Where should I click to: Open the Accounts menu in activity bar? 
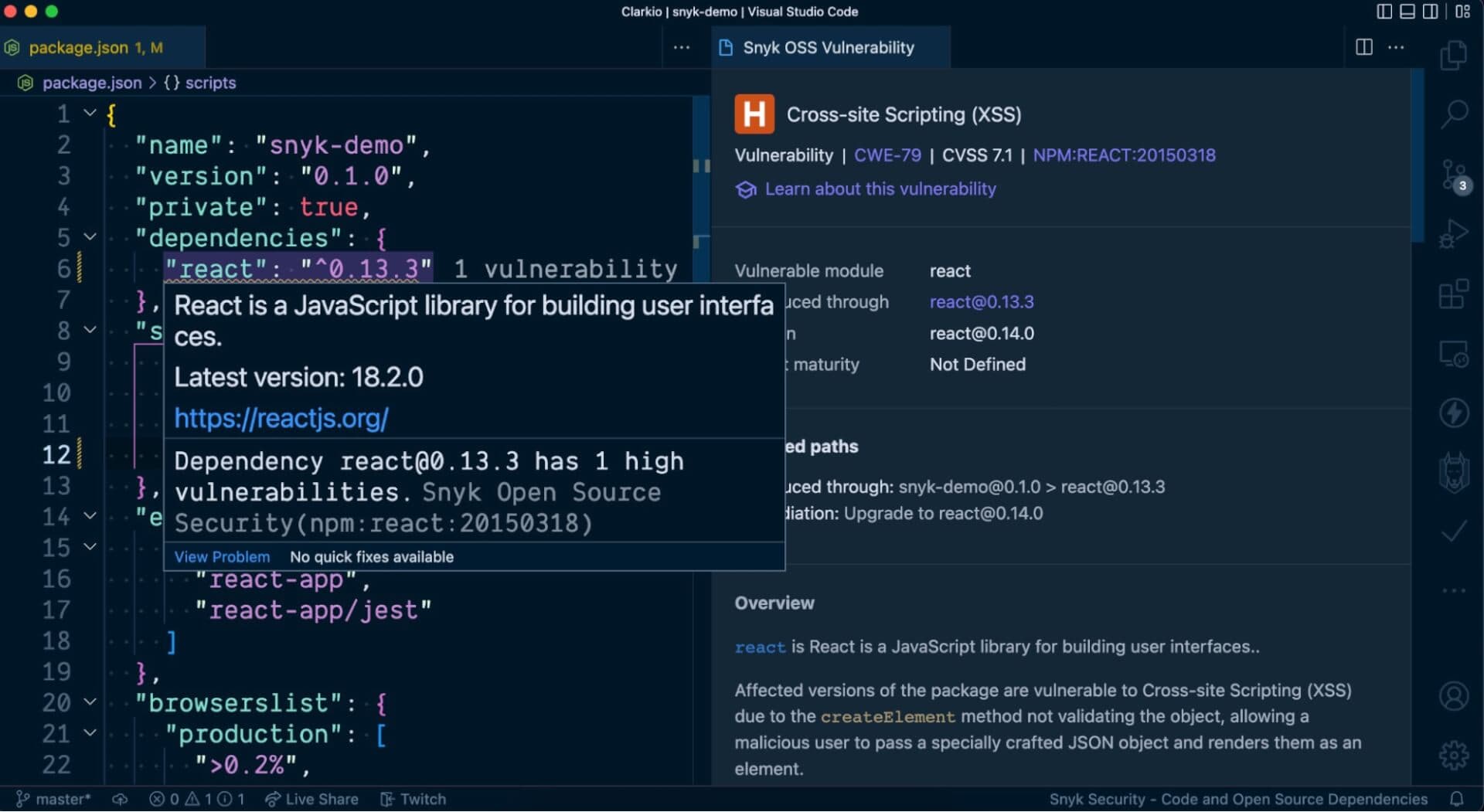pyautogui.click(x=1454, y=695)
